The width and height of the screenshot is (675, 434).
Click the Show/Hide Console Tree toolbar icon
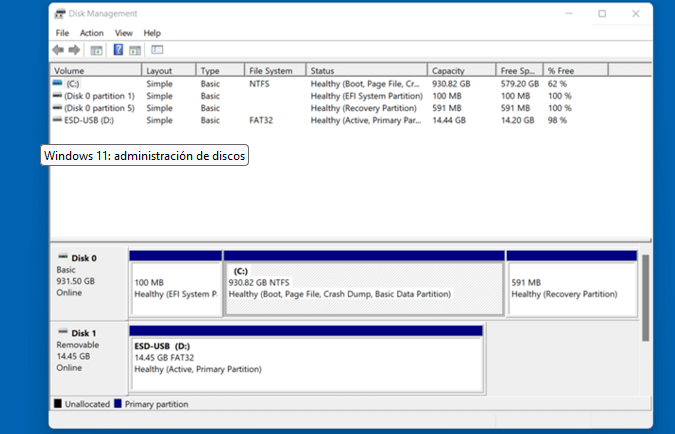[x=96, y=50]
